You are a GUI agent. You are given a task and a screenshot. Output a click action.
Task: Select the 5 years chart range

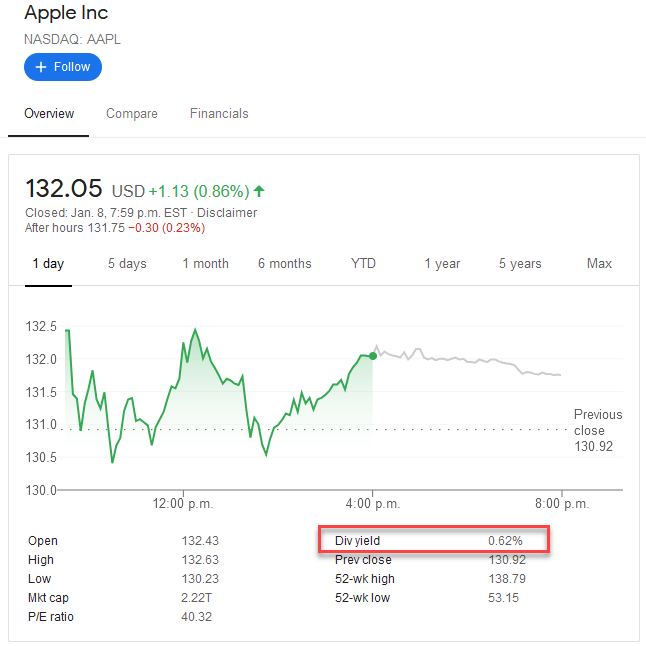[520, 264]
